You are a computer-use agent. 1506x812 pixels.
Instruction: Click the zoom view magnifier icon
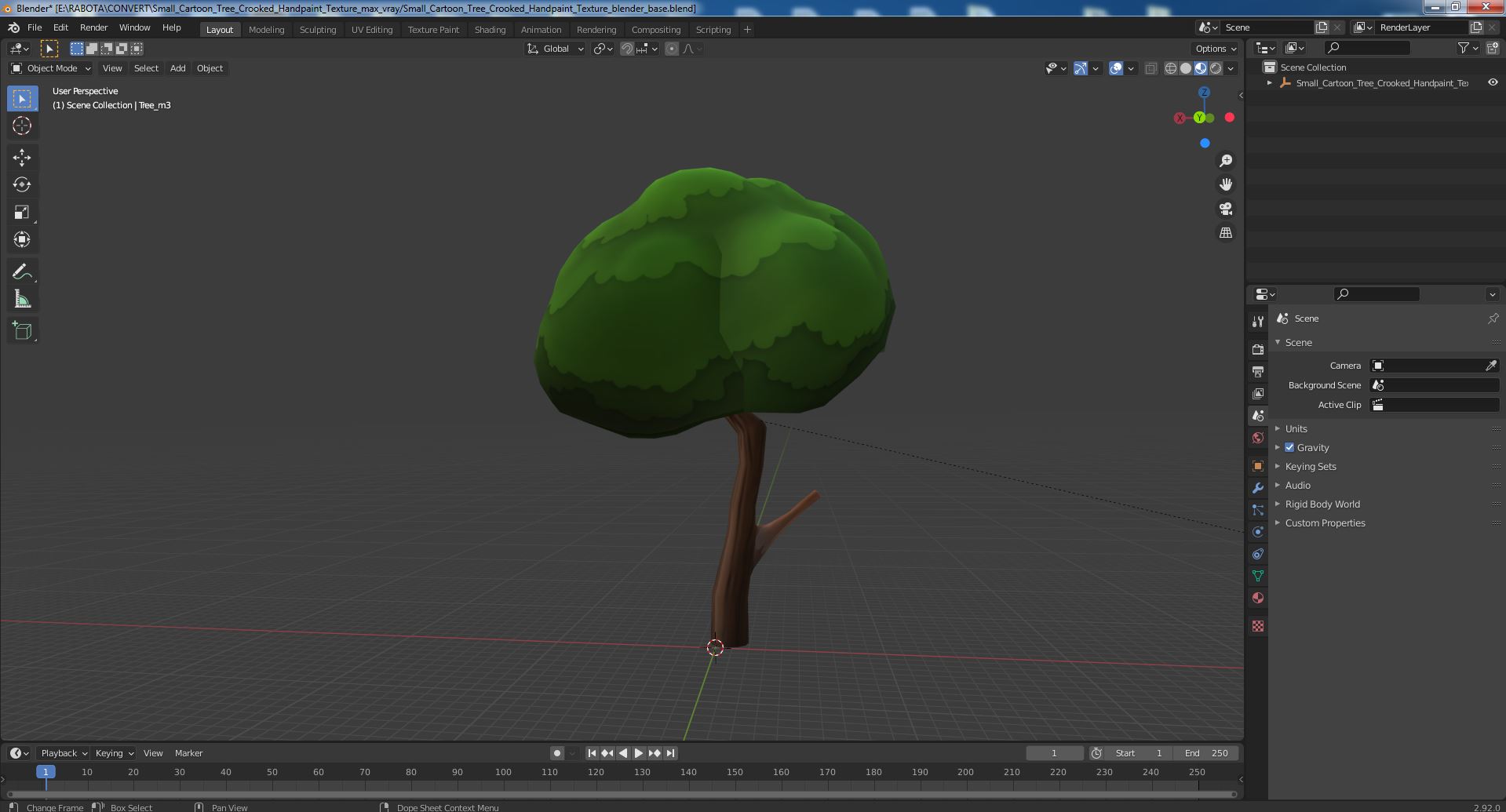point(1225,161)
